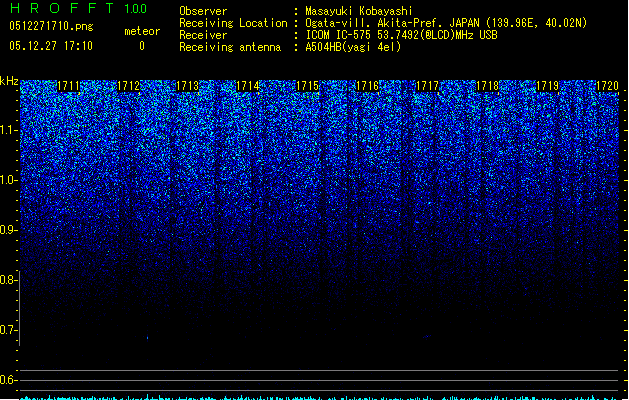The image size is (629, 400).
Task: Select the 1712 time marker
Action: [x=128, y=86]
